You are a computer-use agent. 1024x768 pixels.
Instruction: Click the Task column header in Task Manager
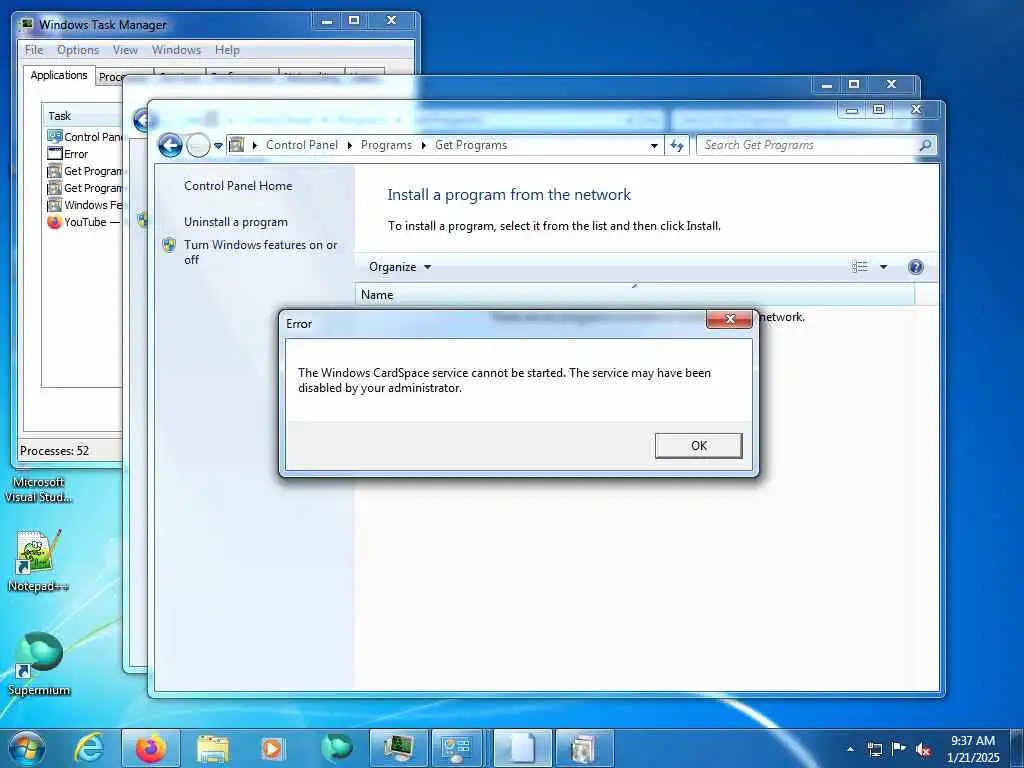click(x=82, y=116)
